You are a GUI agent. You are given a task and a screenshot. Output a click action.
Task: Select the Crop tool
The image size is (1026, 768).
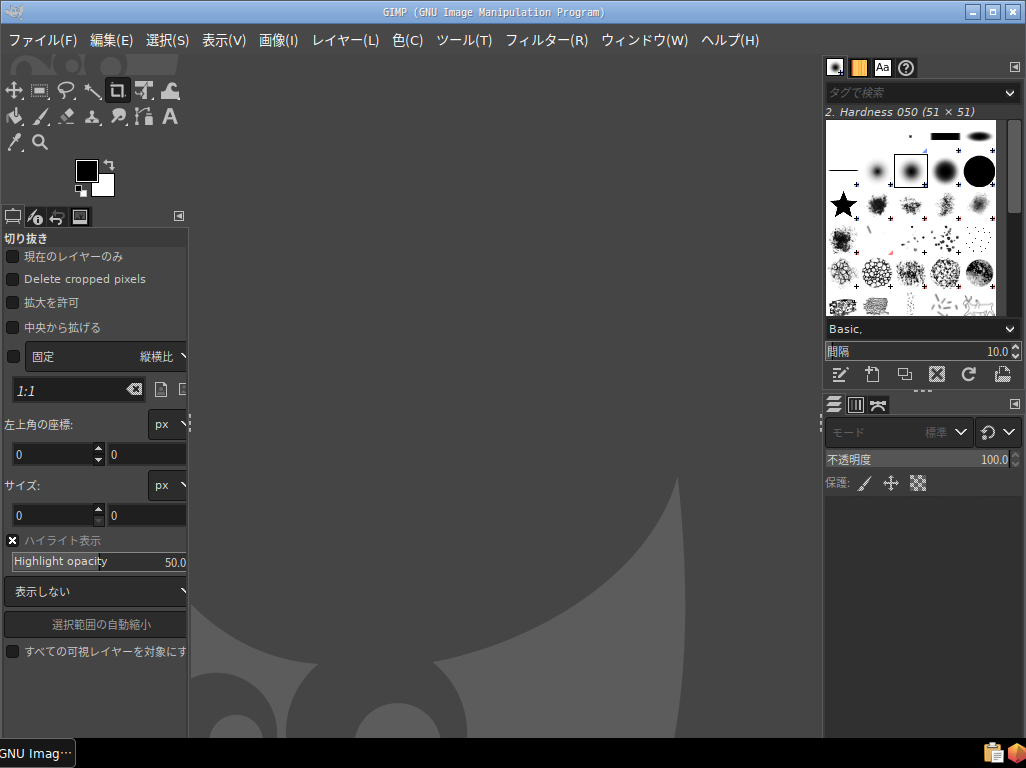click(x=118, y=90)
